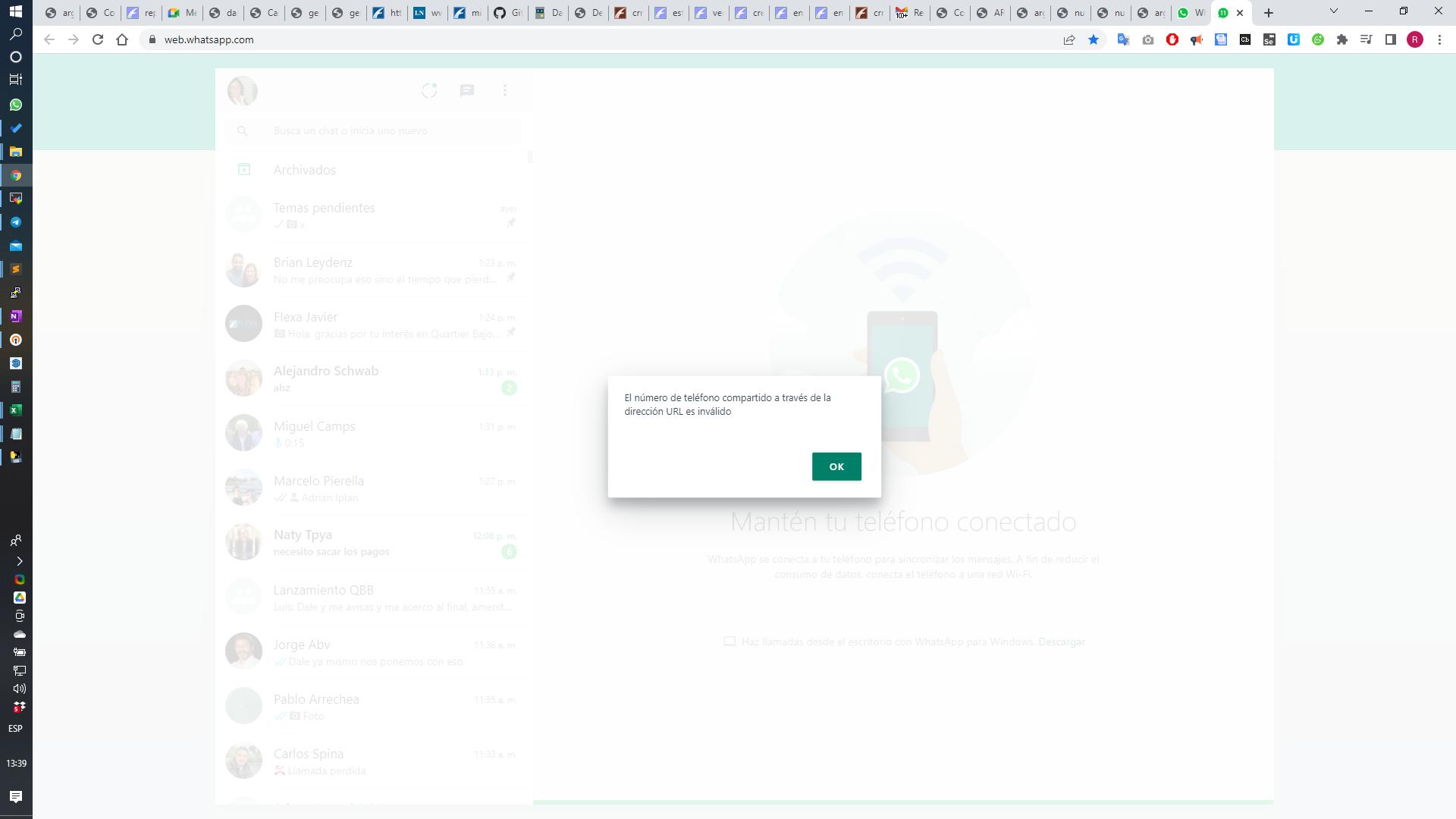
Task: Open OneNote from taskbar
Action: click(16, 316)
